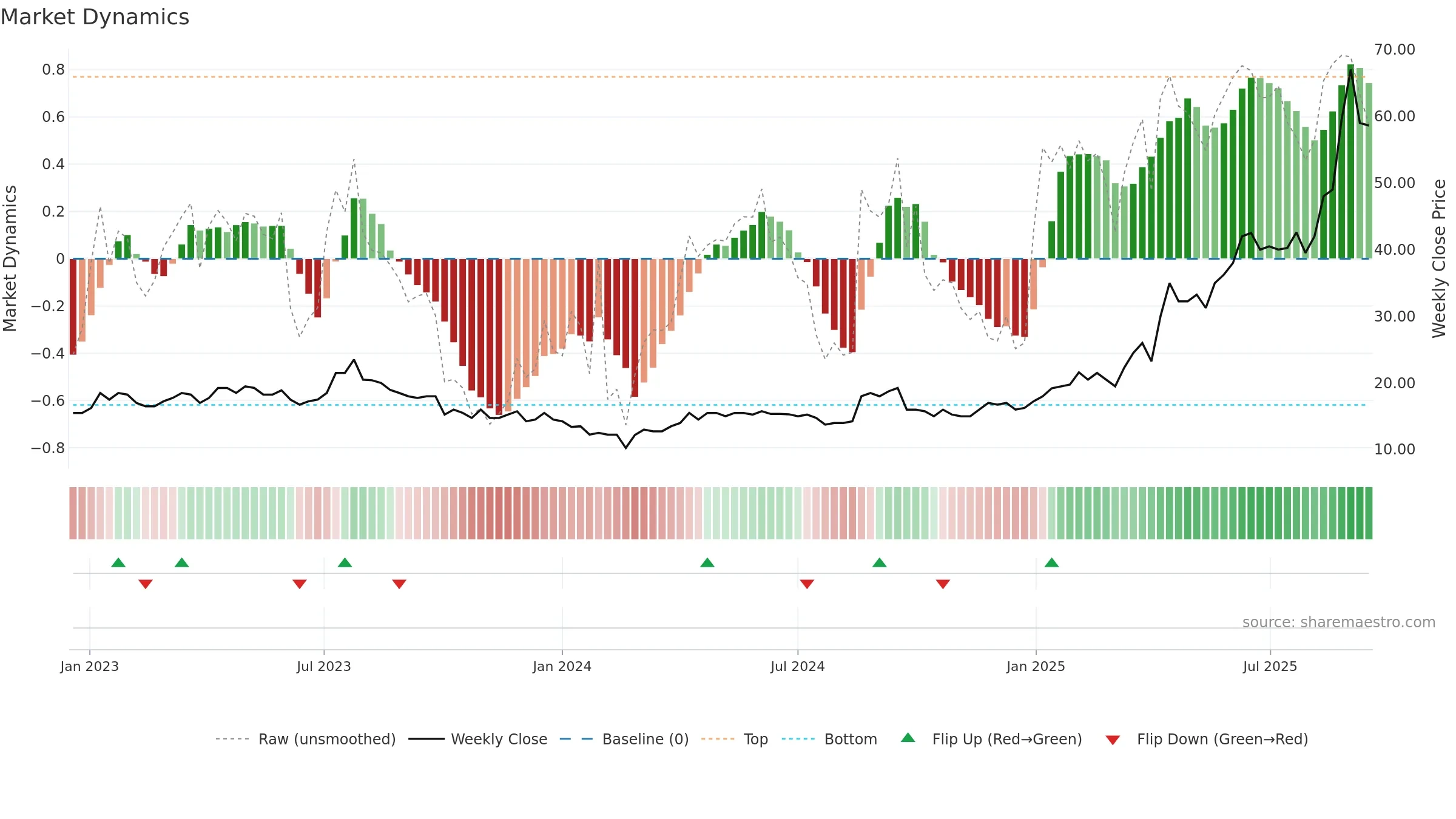The width and height of the screenshot is (1456, 819).
Task: Click the Jul 2024 x-axis label
Action: pyautogui.click(x=798, y=666)
